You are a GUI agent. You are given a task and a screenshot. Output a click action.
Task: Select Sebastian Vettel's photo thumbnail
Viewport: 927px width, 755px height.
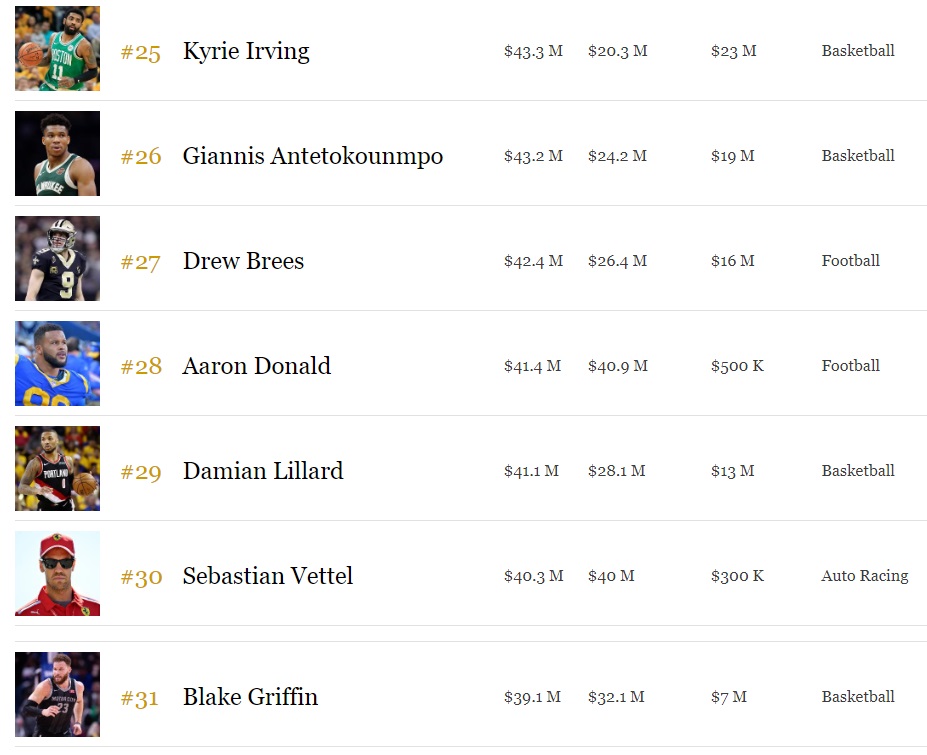pyautogui.click(x=57, y=573)
